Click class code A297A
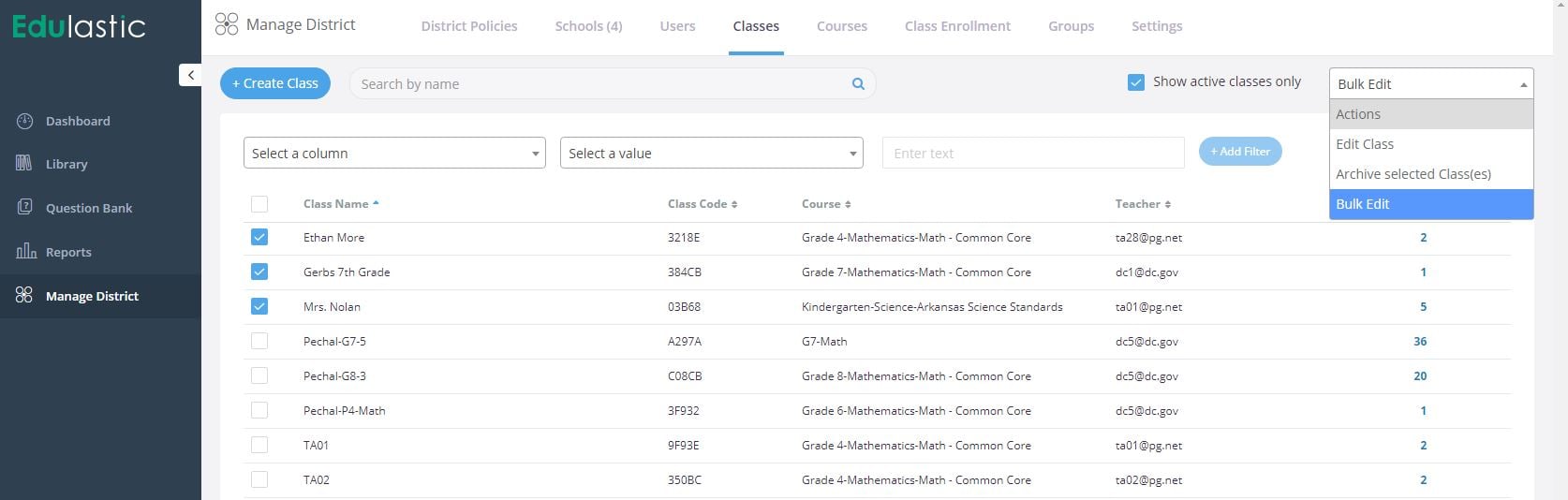The width and height of the screenshot is (1568, 500). (685, 342)
